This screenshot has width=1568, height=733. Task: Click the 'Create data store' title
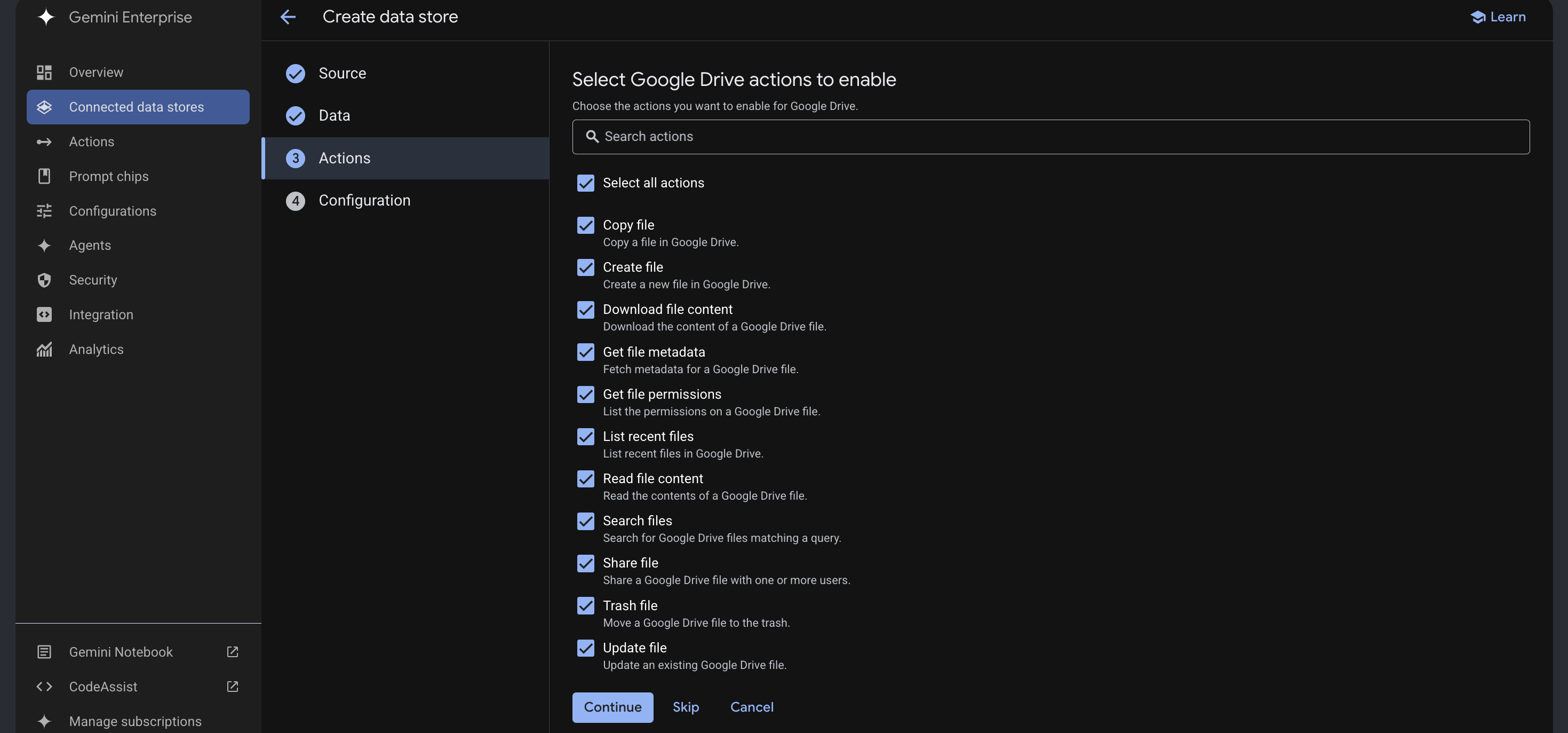(x=390, y=17)
